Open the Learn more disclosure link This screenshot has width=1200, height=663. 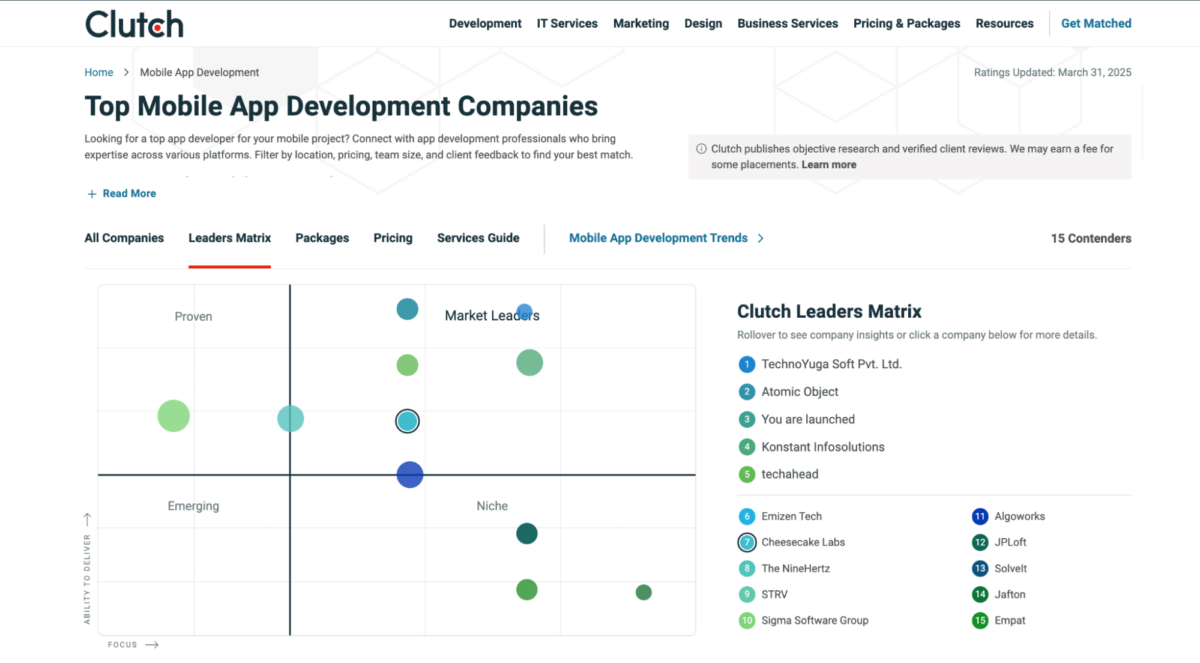pos(828,165)
